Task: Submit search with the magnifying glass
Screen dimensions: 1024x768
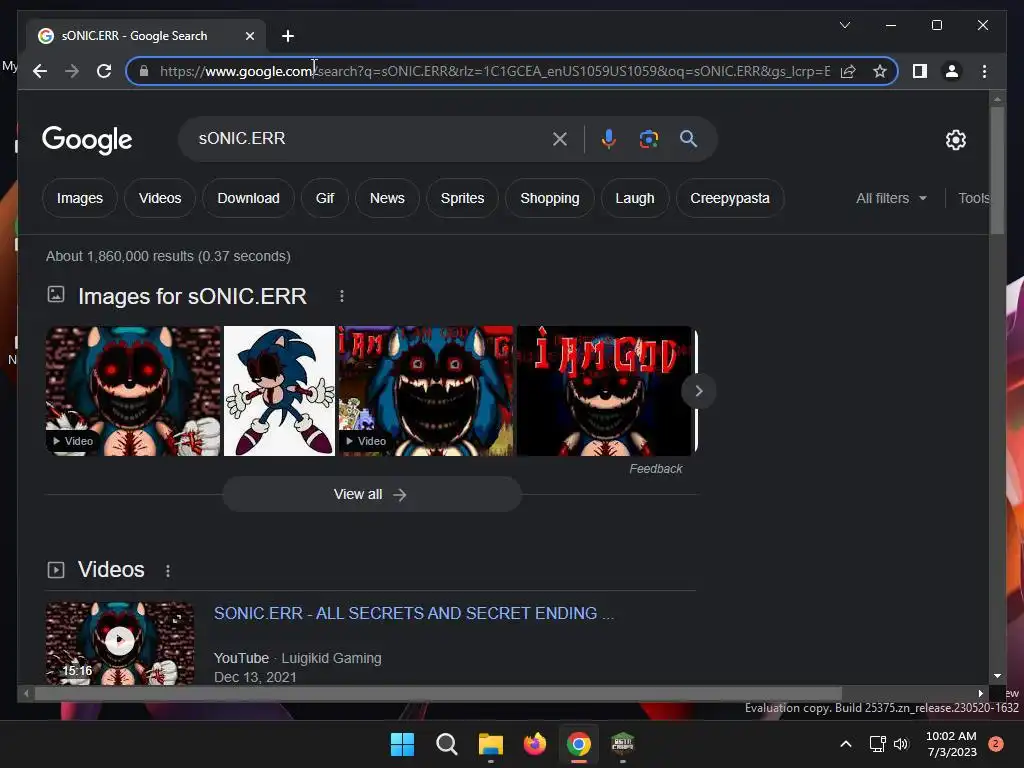Action: (x=688, y=139)
